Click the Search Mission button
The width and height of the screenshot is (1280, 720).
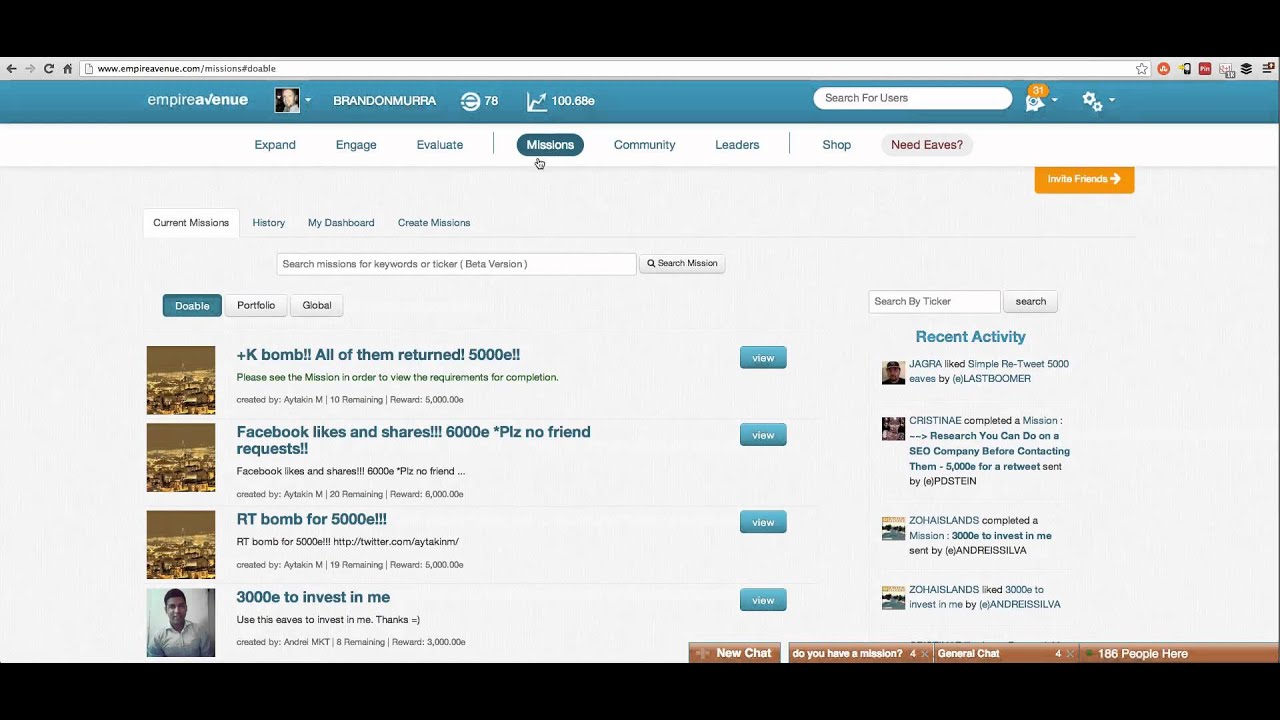click(x=682, y=264)
